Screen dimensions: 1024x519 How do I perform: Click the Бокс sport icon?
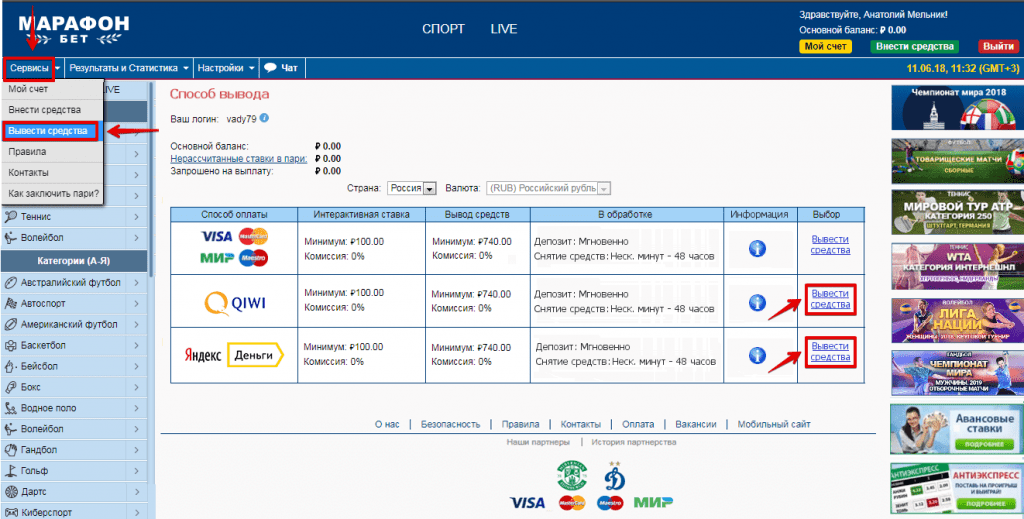click(x=10, y=387)
